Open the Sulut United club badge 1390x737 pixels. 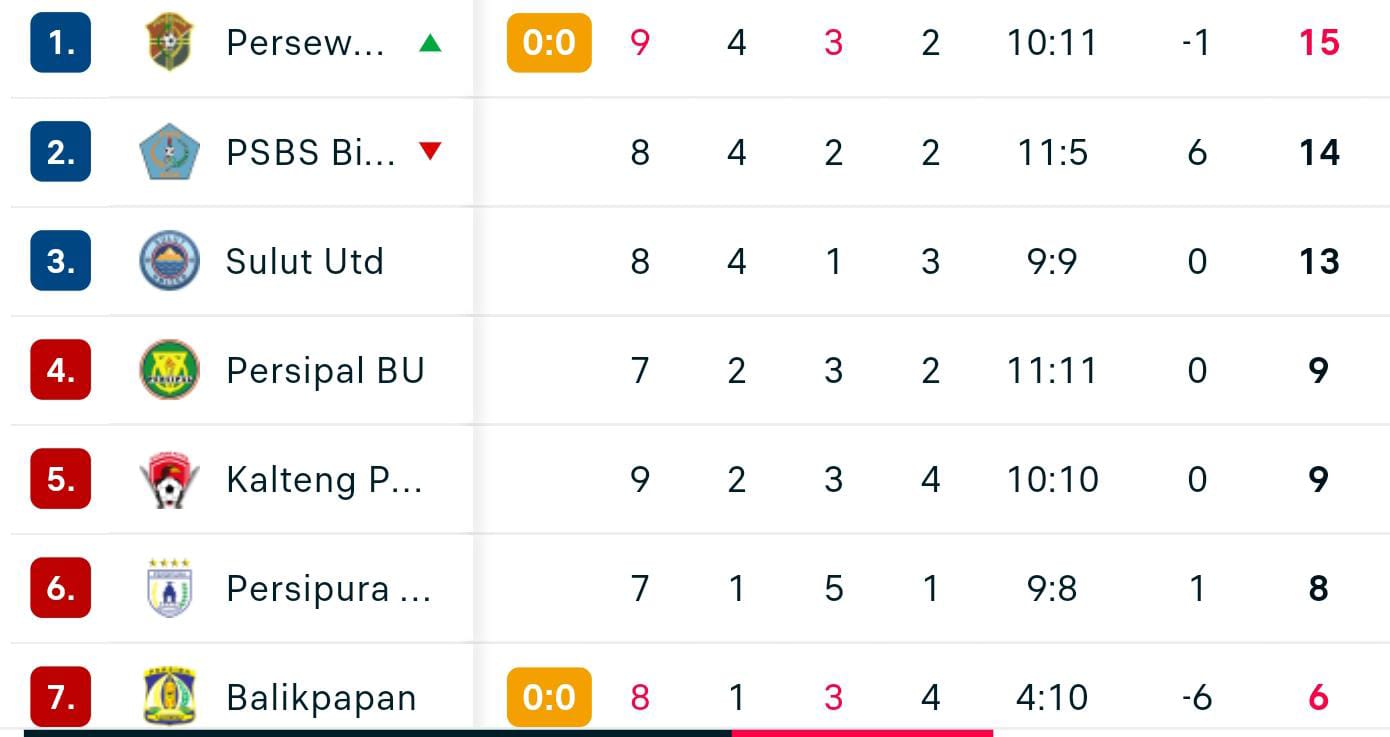169,261
